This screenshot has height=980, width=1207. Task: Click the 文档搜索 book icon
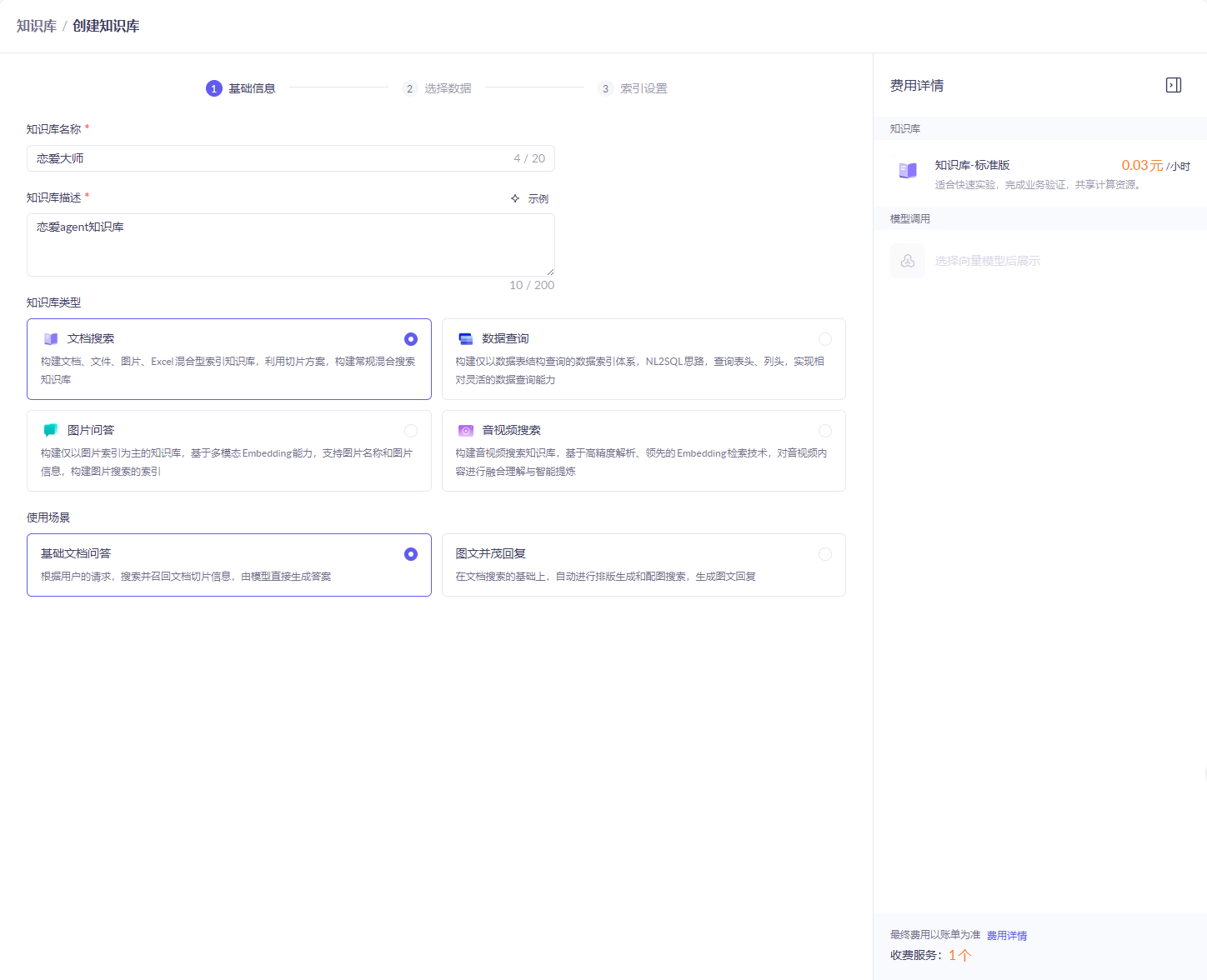[x=51, y=339]
